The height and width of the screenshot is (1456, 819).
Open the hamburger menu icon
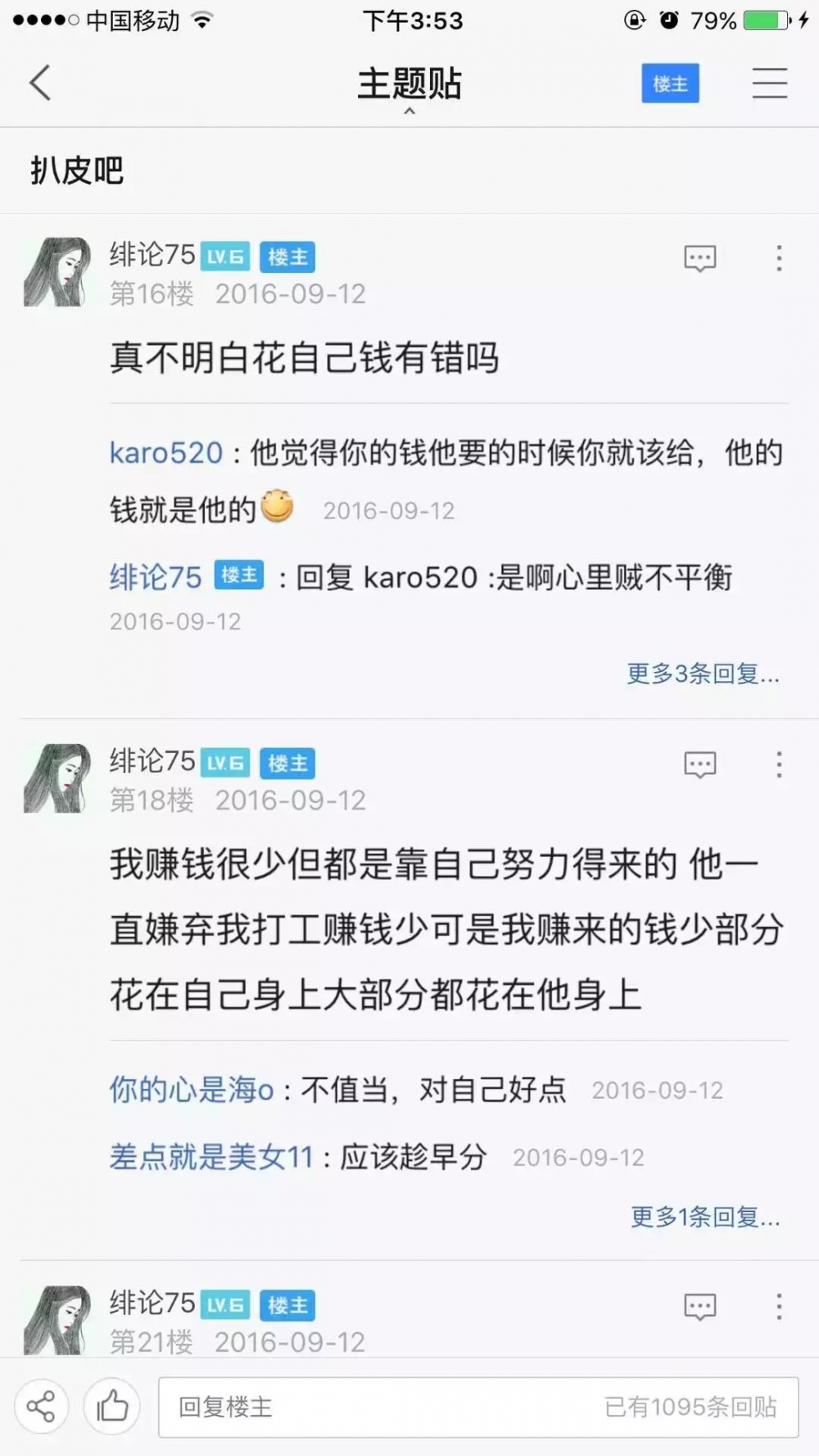[x=770, y=83]
